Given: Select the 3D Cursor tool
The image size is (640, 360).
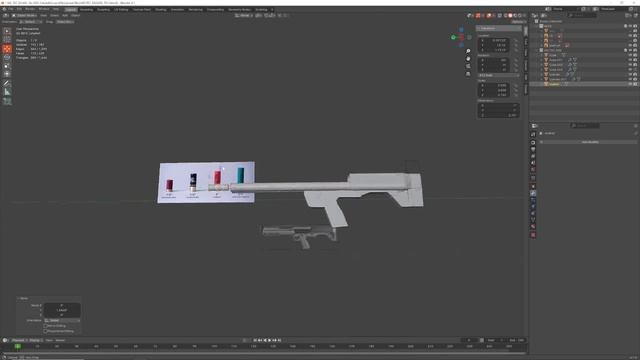Looking at the screenshot, I should point(7,39).
